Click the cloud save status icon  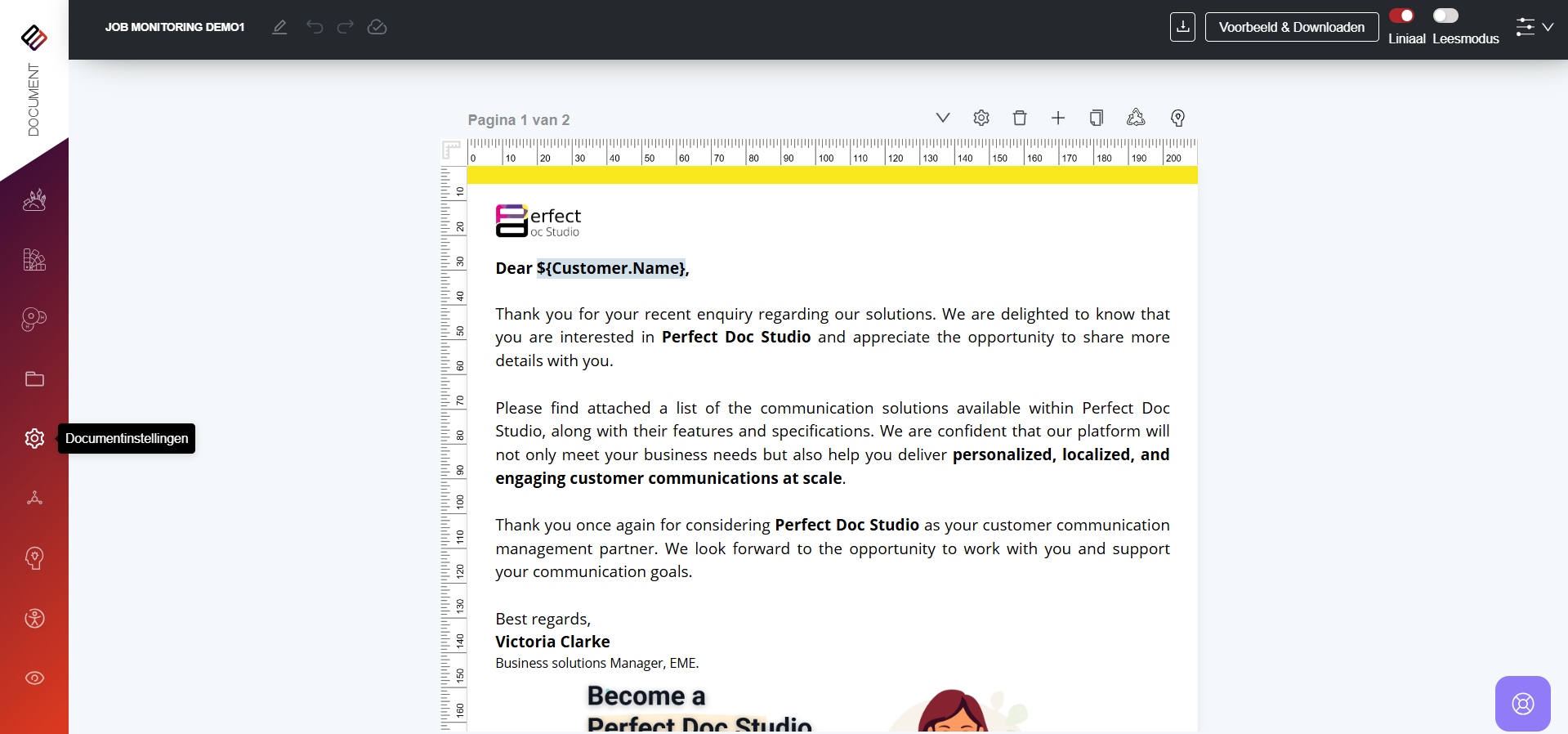(x=377, y=27)
